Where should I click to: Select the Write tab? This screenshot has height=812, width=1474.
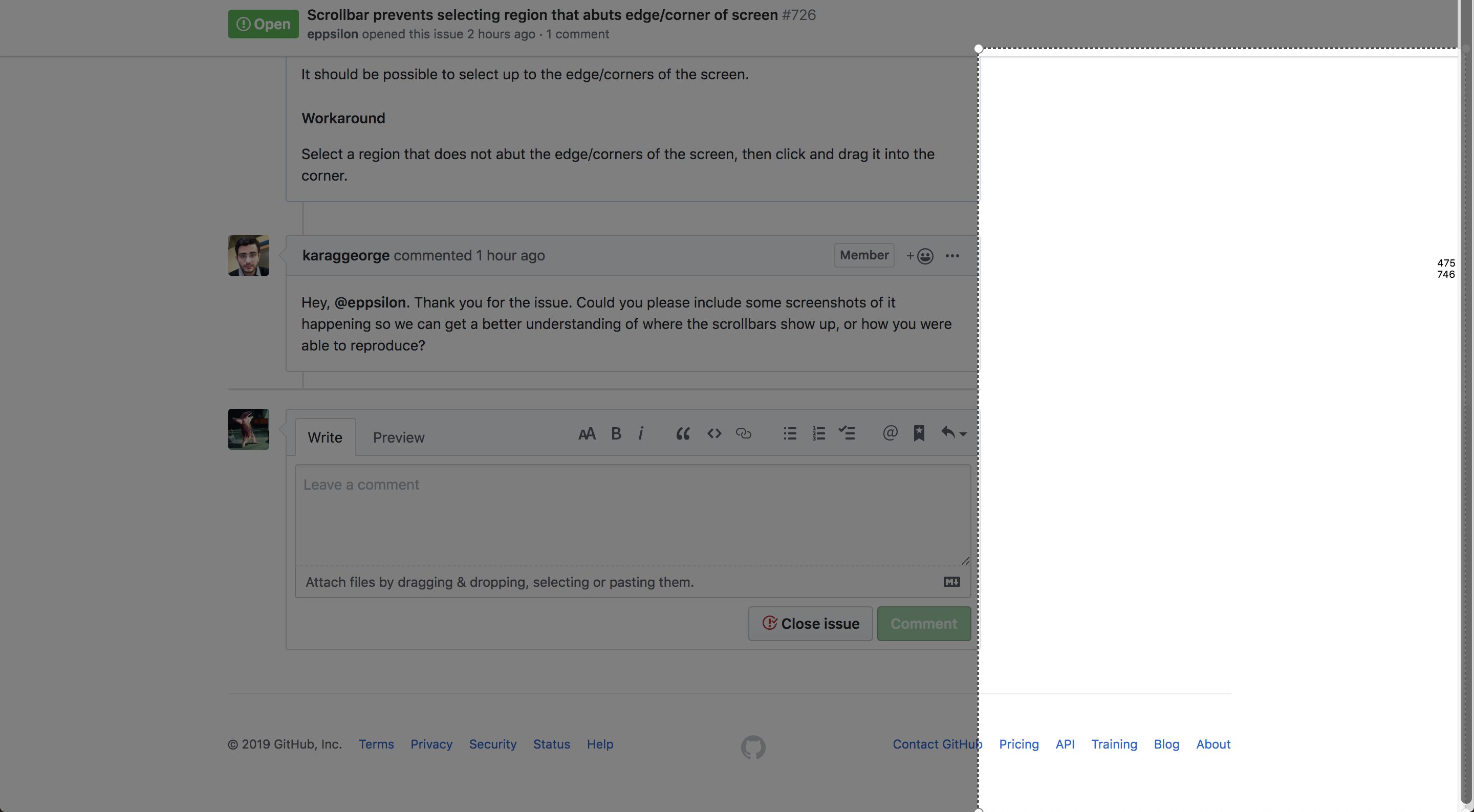[324, 437]
